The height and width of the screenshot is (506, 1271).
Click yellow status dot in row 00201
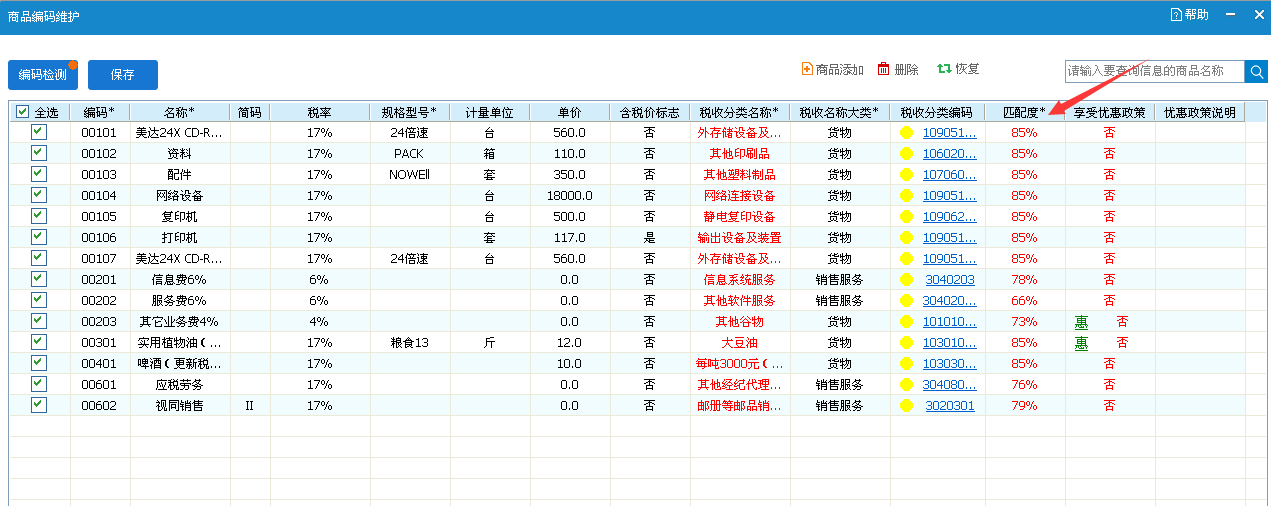[907, 280]
